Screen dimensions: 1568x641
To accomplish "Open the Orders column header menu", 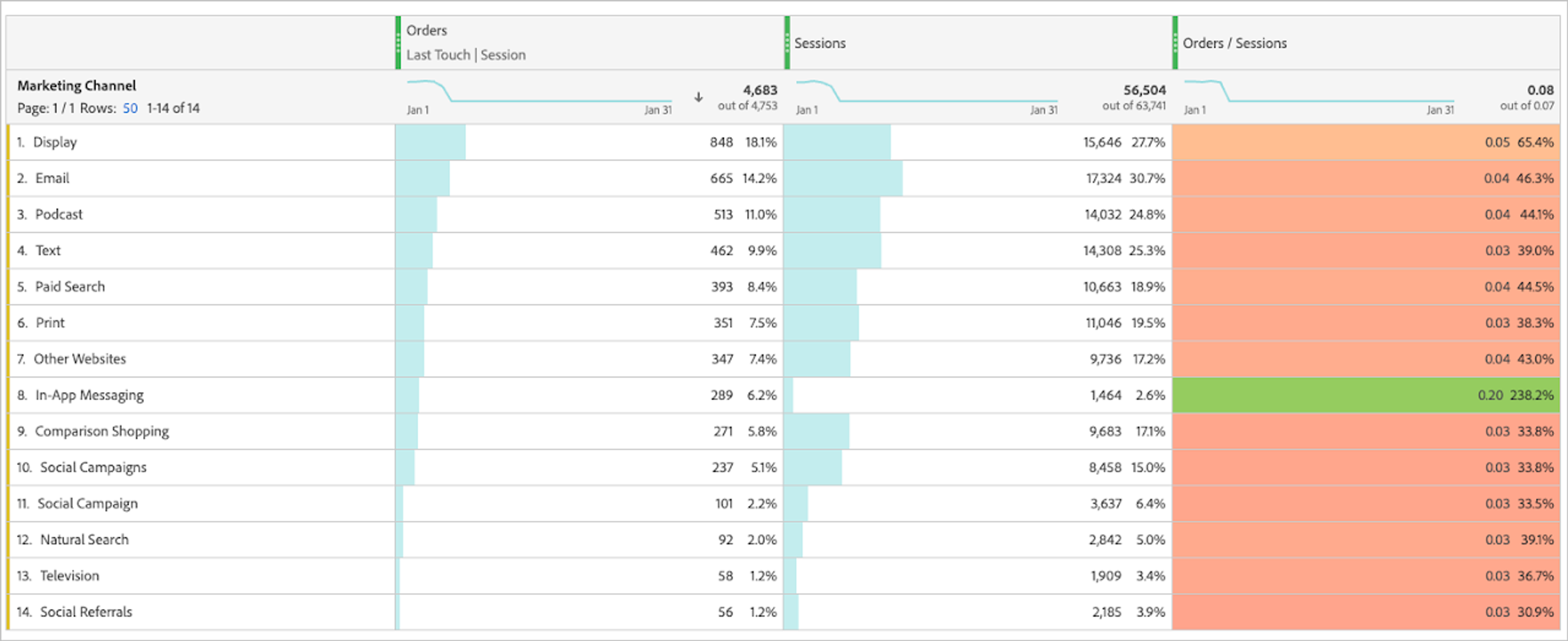I will coord(426,31).
